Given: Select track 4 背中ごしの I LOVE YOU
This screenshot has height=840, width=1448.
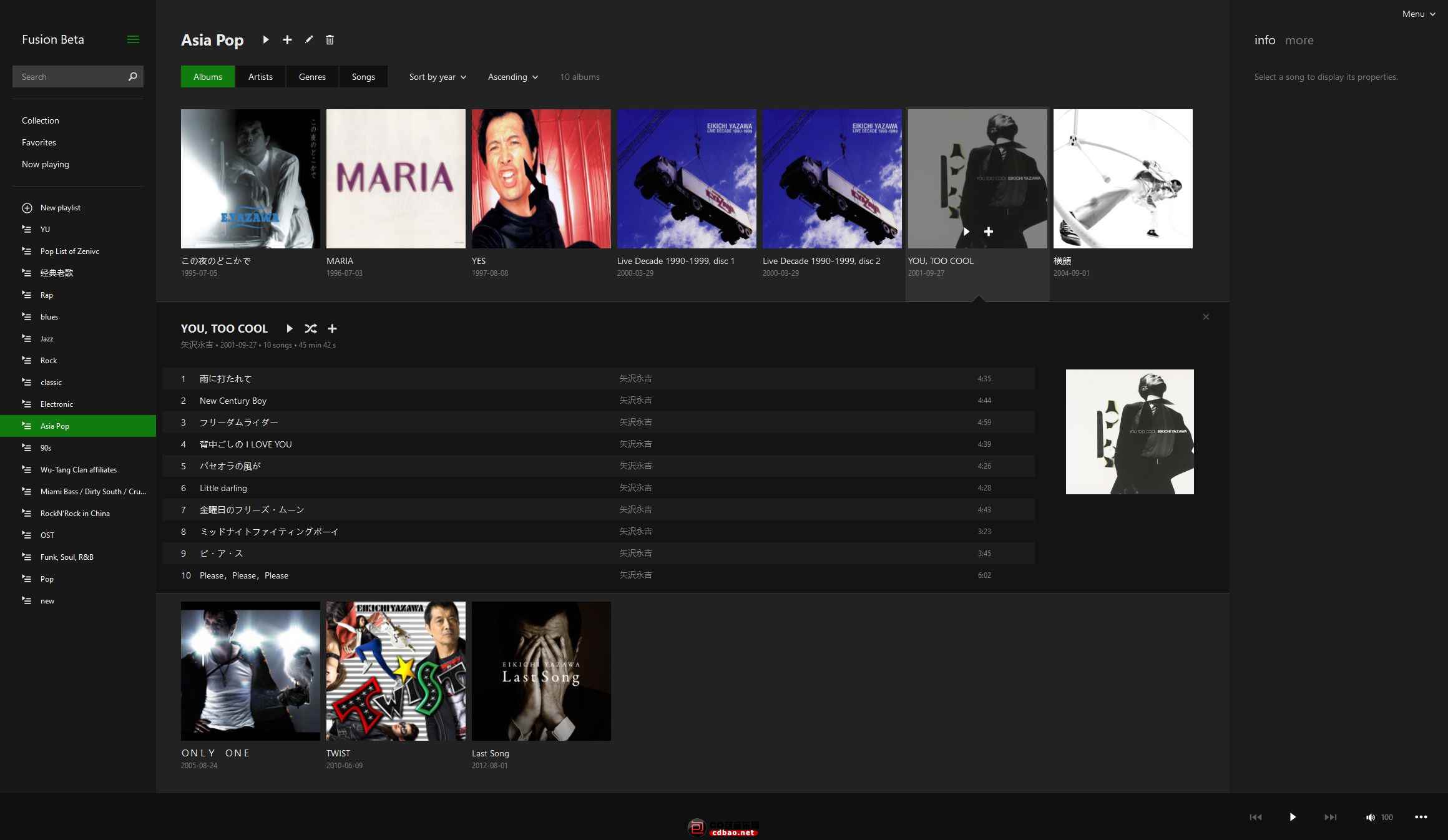Looking at the screenshot, I should pyautogui.click(x=599, y=444).
